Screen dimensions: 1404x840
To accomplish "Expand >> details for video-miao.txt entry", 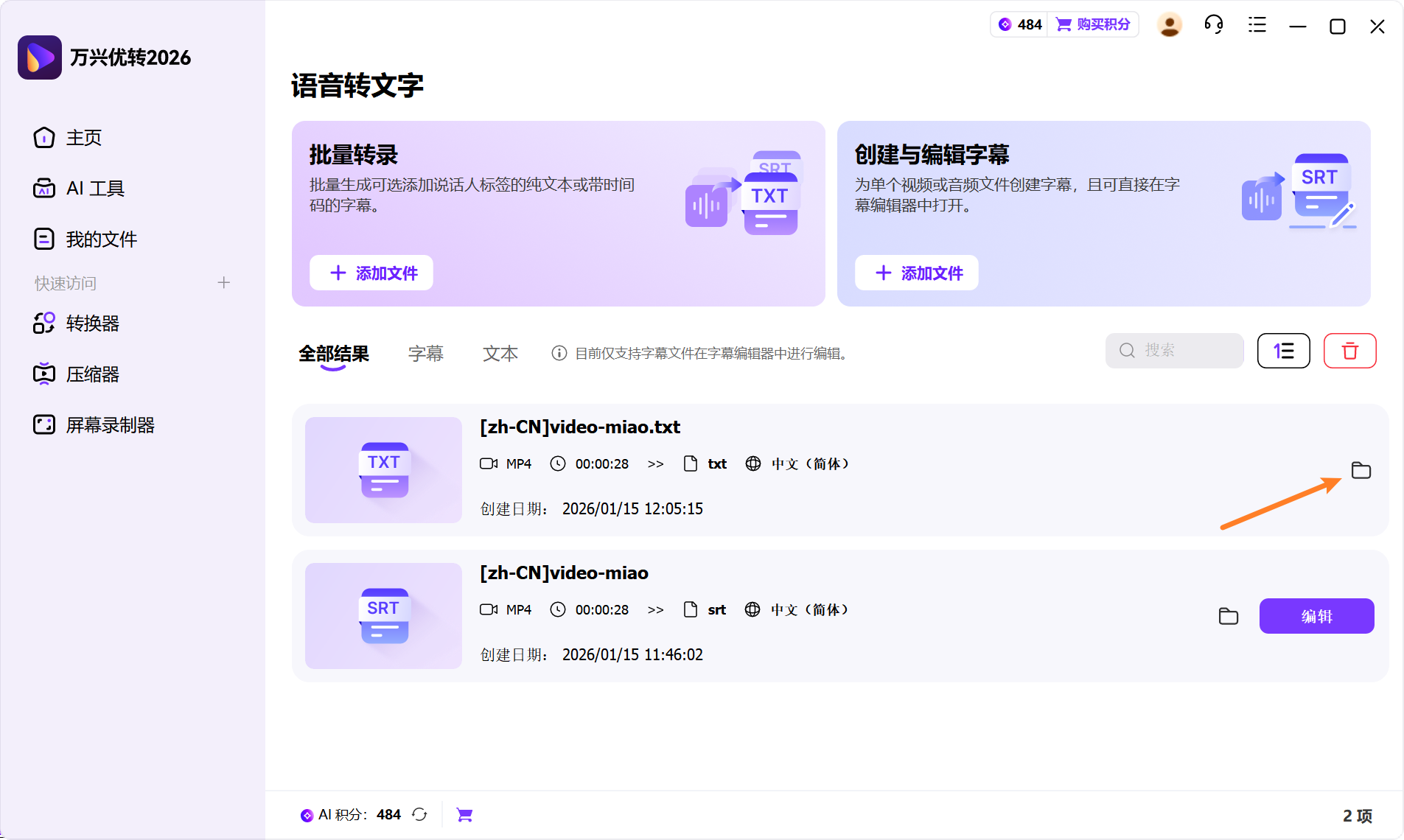I will click(x=655, y=463).
